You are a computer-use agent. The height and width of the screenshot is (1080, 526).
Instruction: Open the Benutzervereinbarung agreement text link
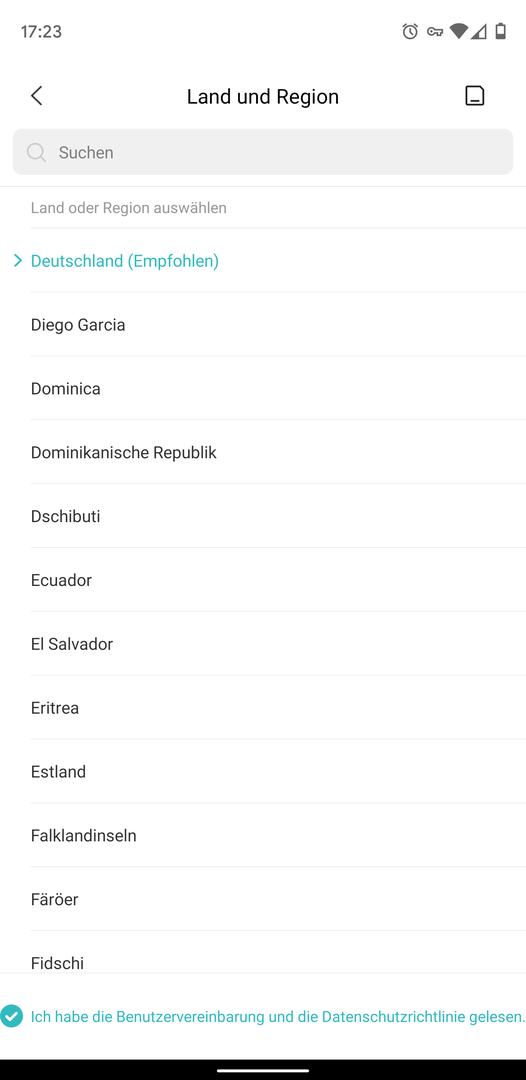pos(192,1016)
